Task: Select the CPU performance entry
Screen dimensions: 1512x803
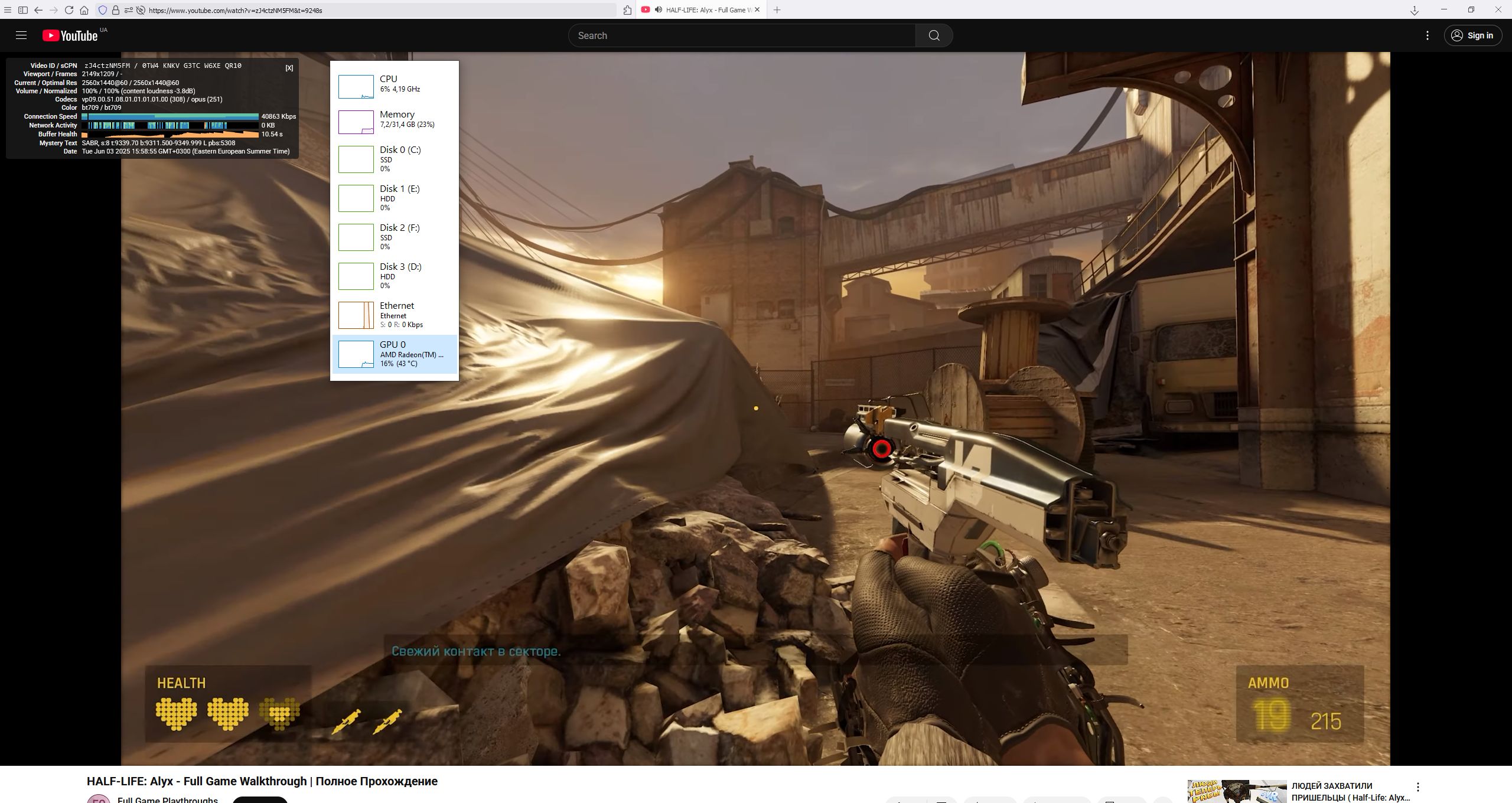Action: (x=394, y=86)
